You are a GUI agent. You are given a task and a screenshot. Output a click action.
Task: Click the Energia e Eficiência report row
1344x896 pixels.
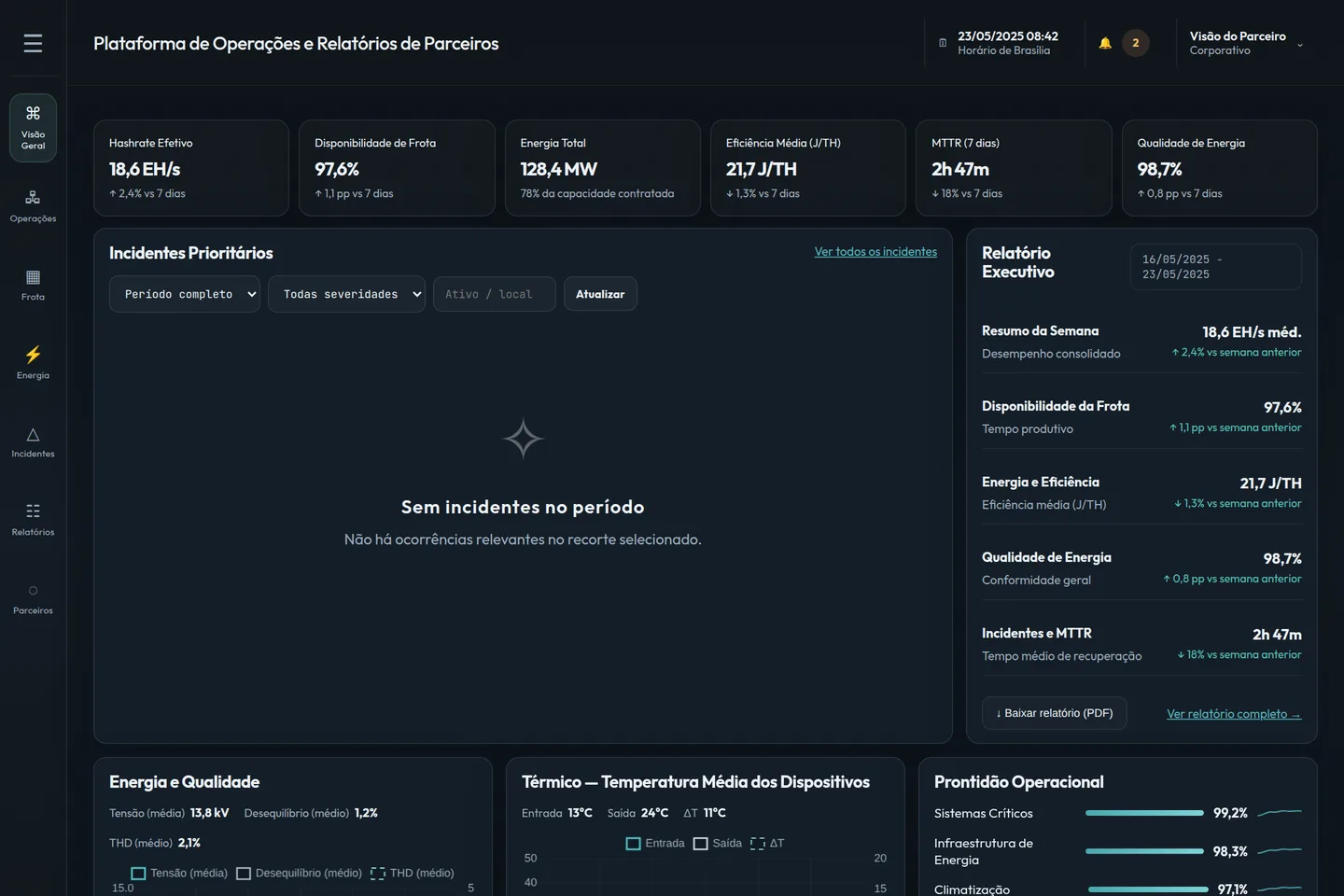tap(1141, 493)
